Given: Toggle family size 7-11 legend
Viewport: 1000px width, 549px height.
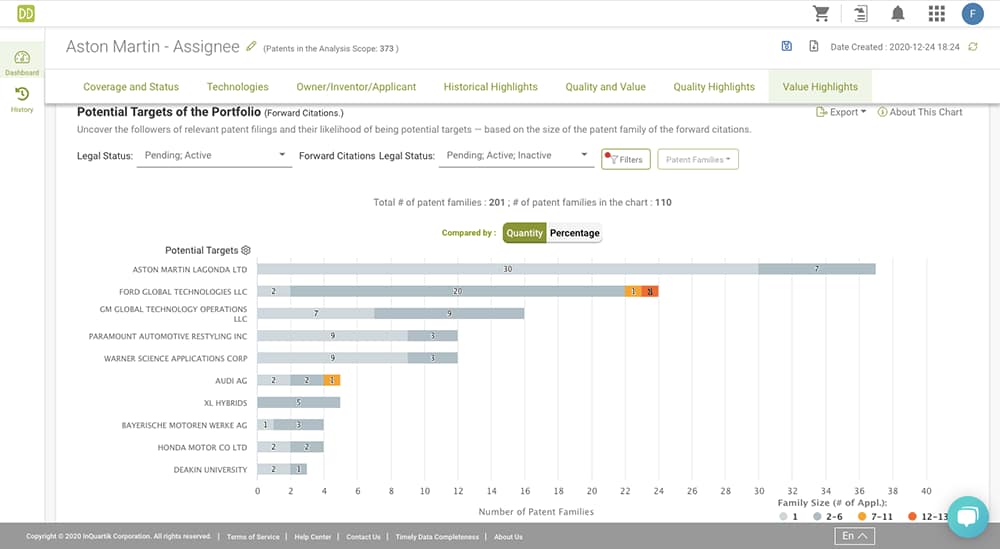Looking at the screenshot, I should click(x=875, y=516).
